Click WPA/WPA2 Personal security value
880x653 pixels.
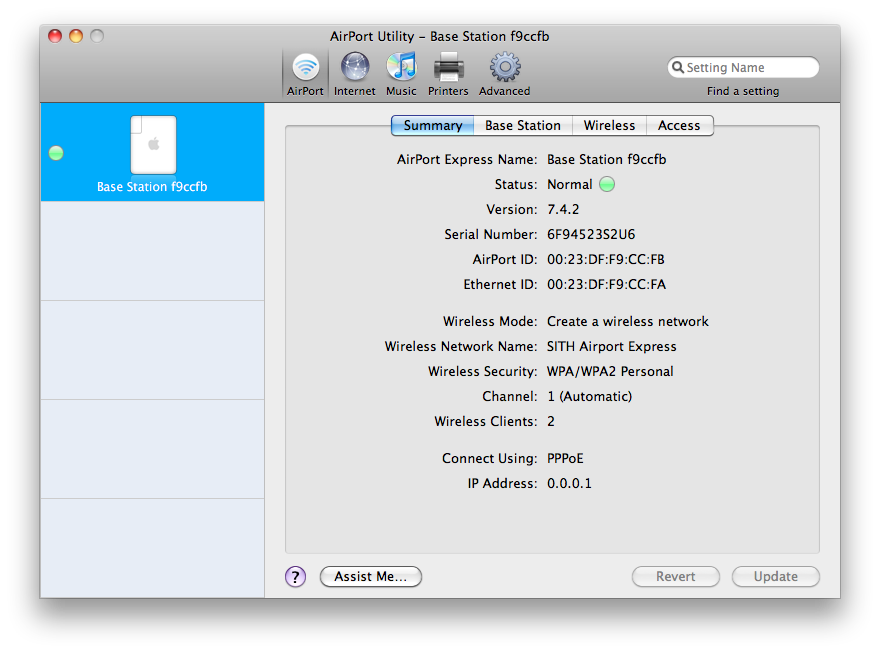tap(610, 371)
